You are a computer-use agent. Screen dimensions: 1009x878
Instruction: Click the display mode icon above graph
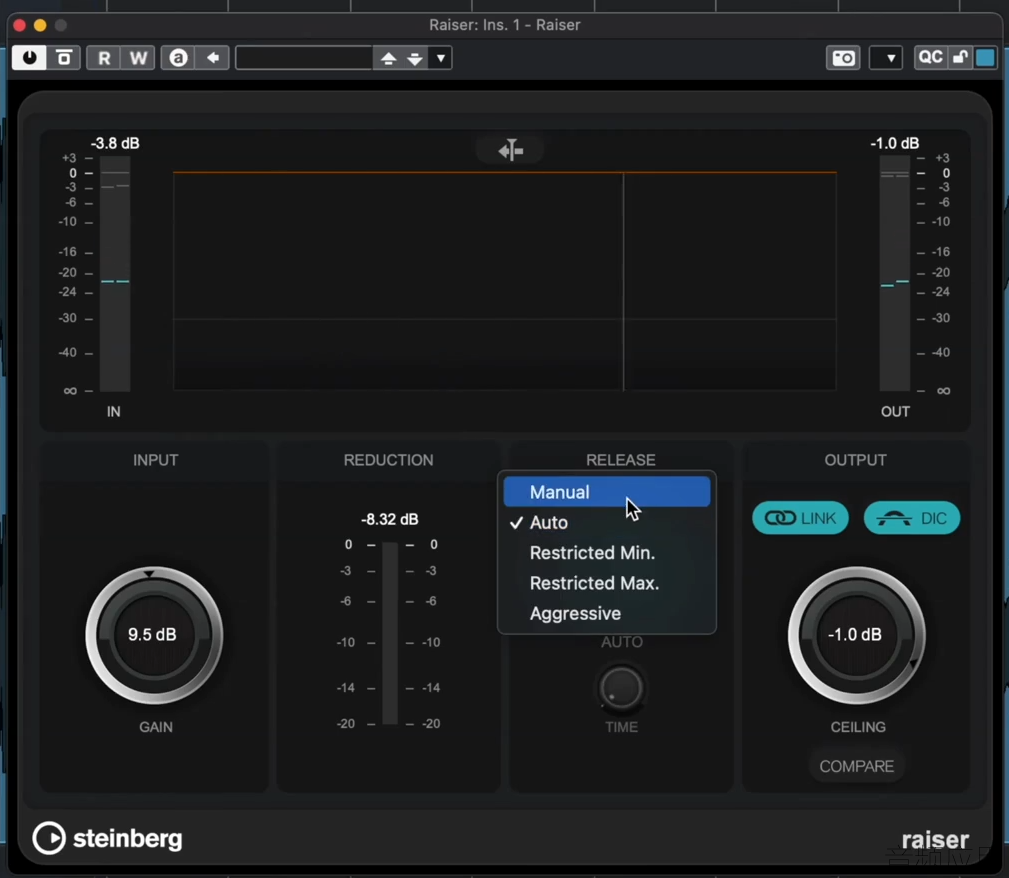510,151
